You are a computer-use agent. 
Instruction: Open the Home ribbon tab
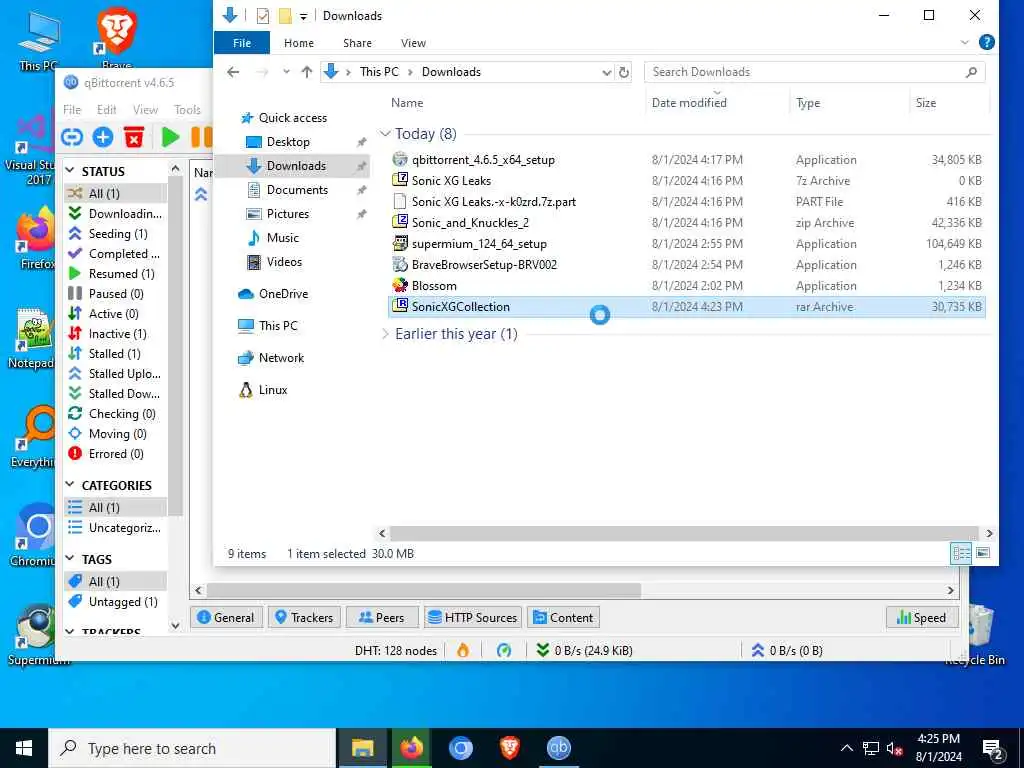pos(299,43)
